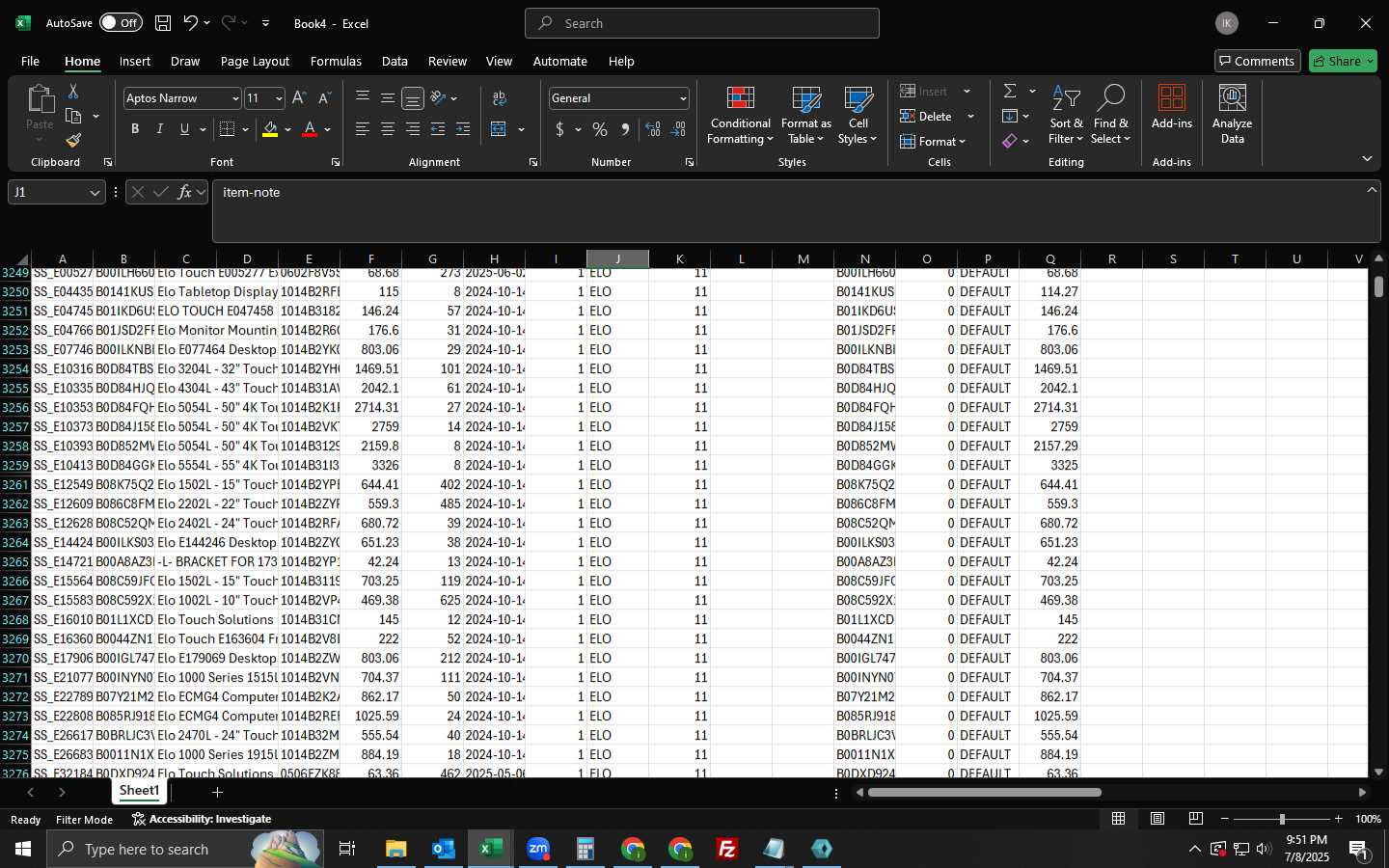Click the Format cells button
Viewport: 1389px width, 868px height.
point(933,141)
